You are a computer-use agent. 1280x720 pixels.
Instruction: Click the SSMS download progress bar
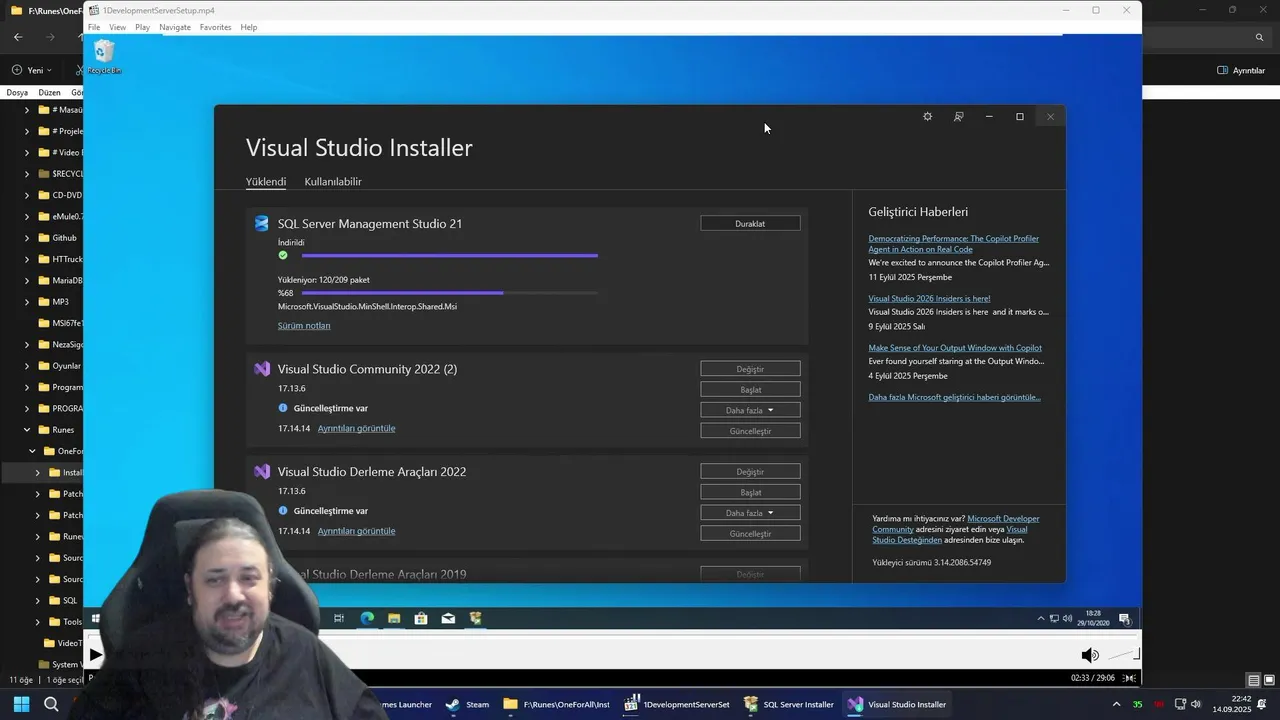point(449,256)
